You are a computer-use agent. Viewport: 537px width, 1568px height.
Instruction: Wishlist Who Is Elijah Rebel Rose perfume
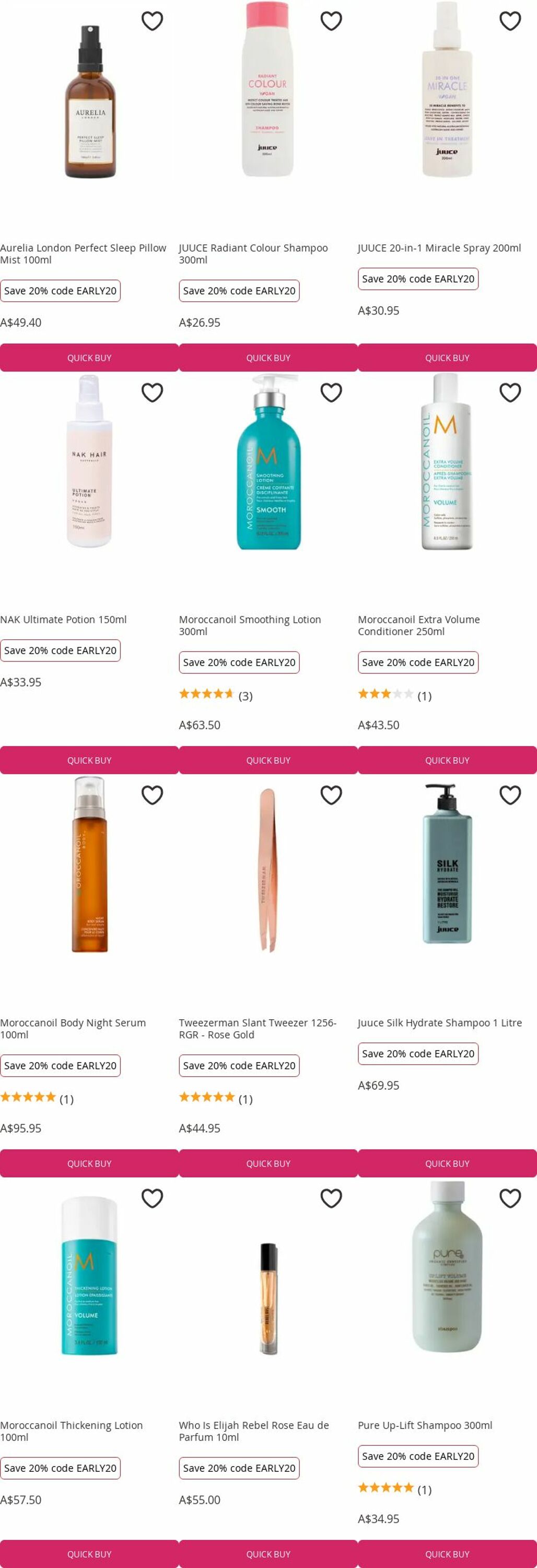pyautogui.click(x=331, y=1198)
